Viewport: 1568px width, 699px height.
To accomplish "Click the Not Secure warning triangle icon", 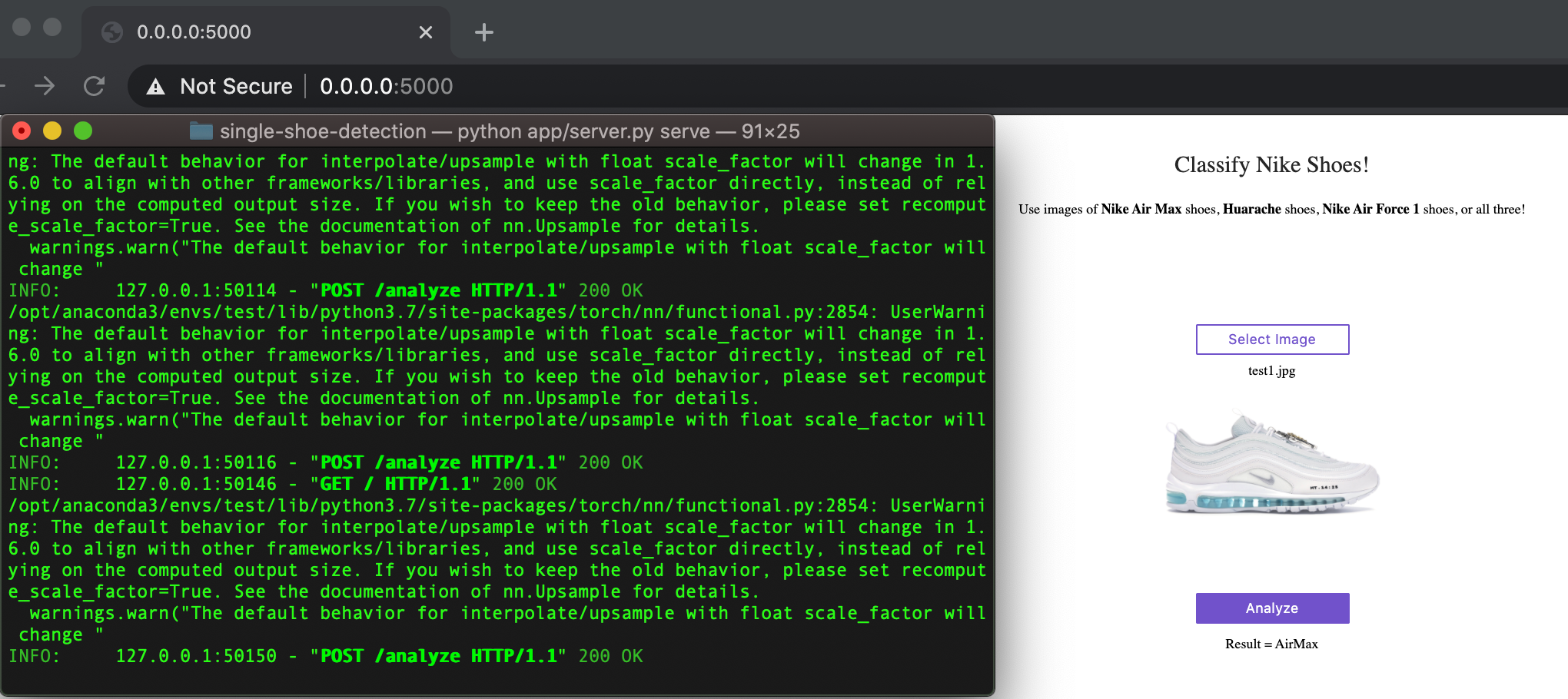I will click(x=156, y=87).
